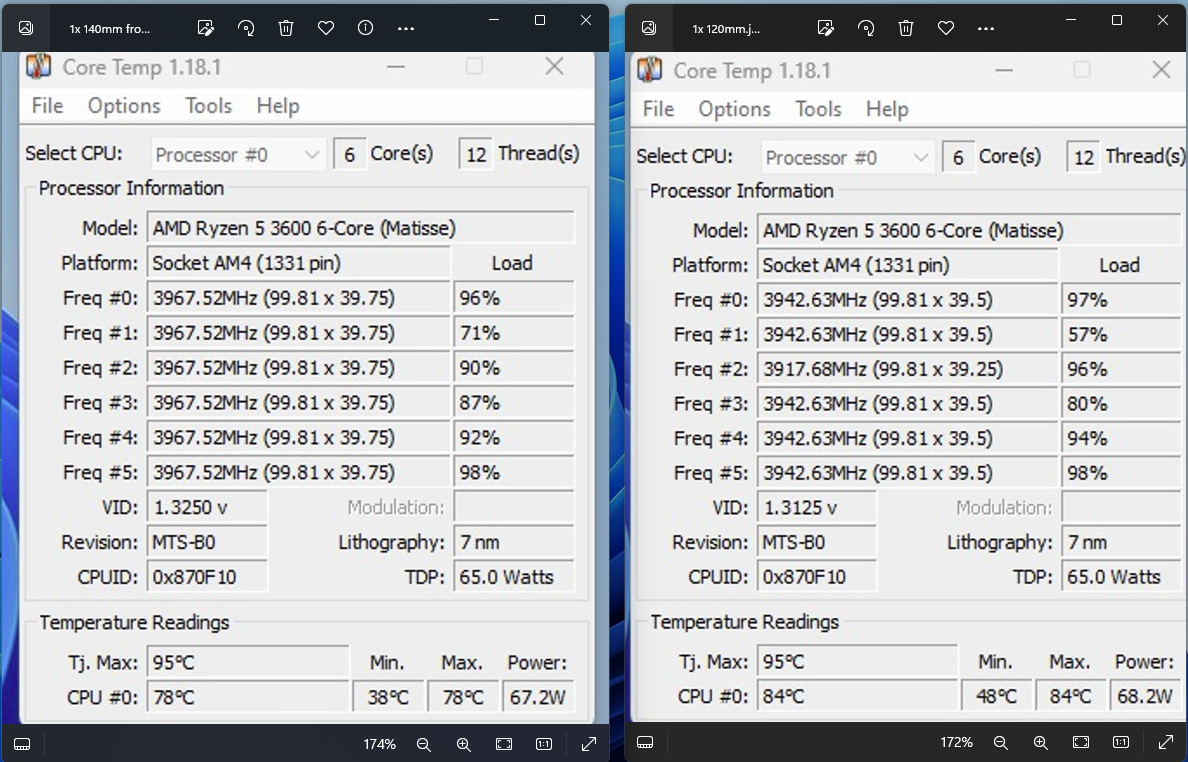
Task: Show file info for the 140mm photo
Action: [365, 28]
